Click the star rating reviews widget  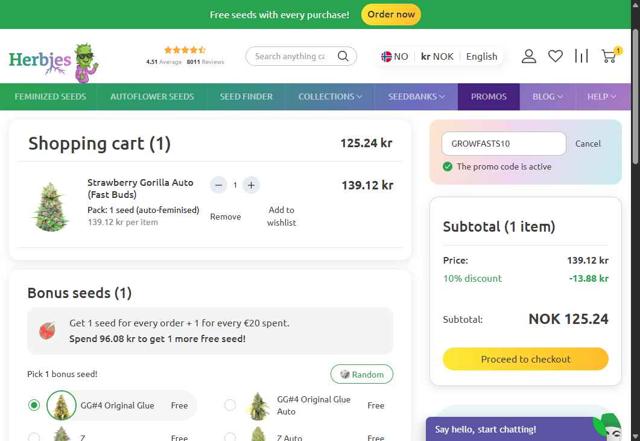[x=185, y=56]
